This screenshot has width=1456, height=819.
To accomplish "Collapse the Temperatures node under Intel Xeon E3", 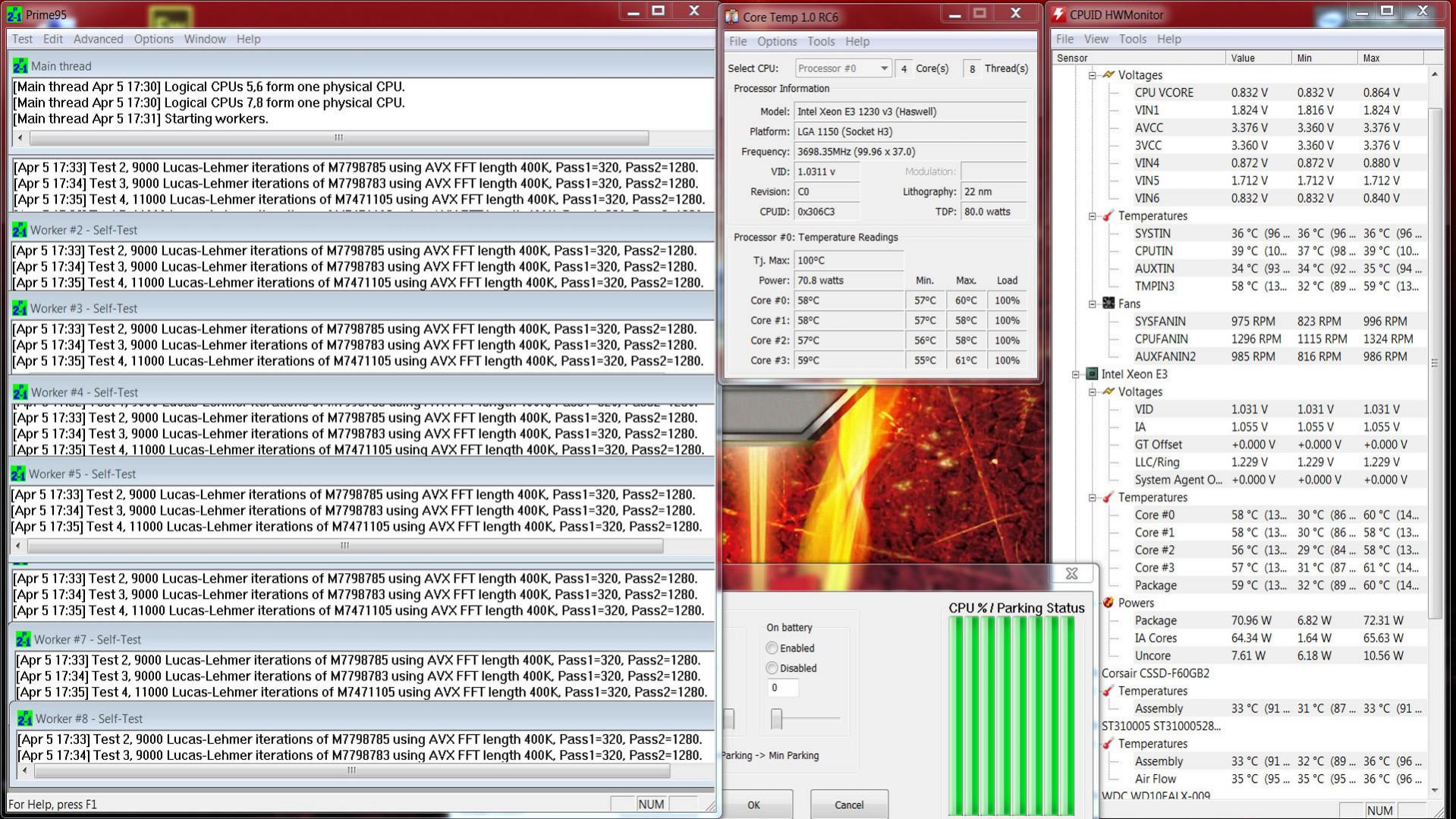I will pos(1092,498).
